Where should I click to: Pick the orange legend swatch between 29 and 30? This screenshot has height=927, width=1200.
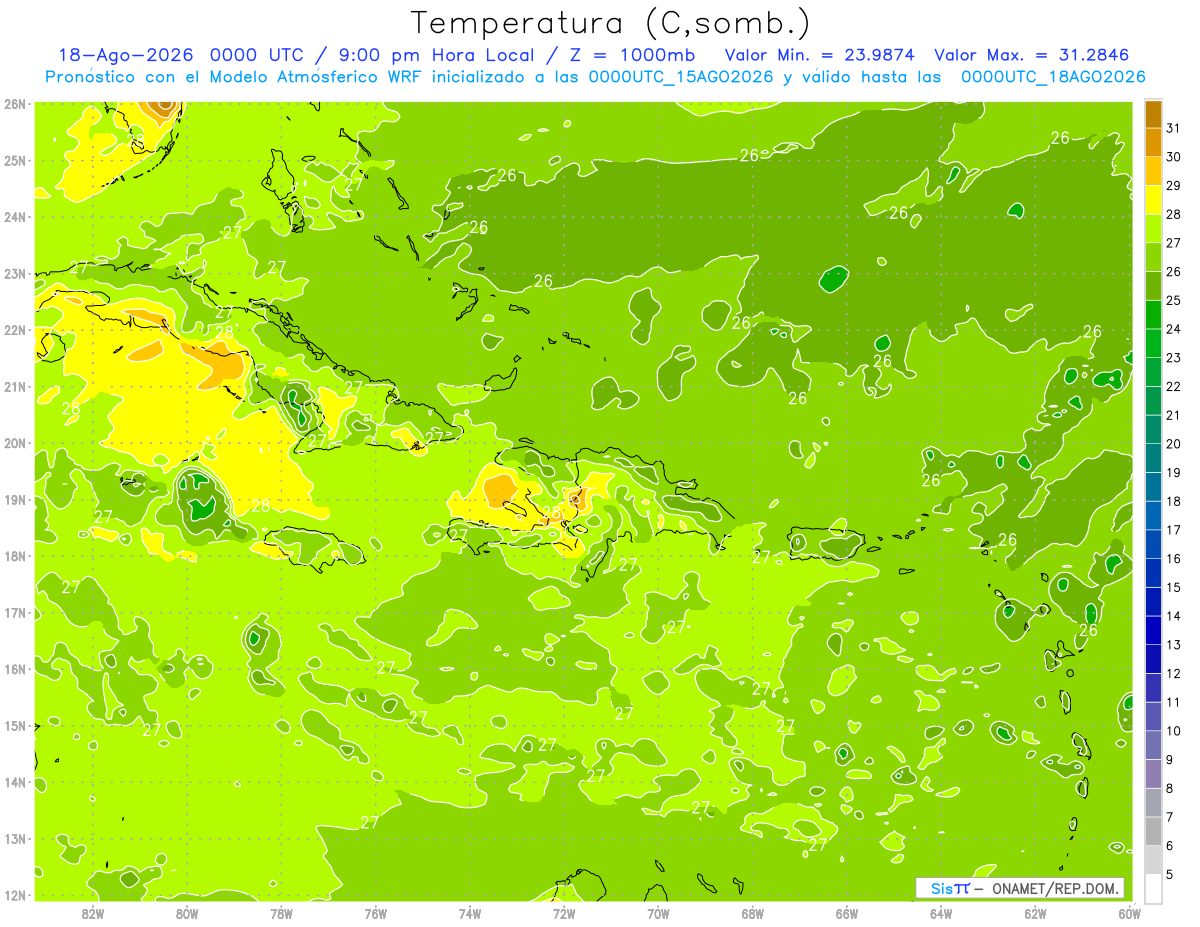click(x=1153, y=171)
